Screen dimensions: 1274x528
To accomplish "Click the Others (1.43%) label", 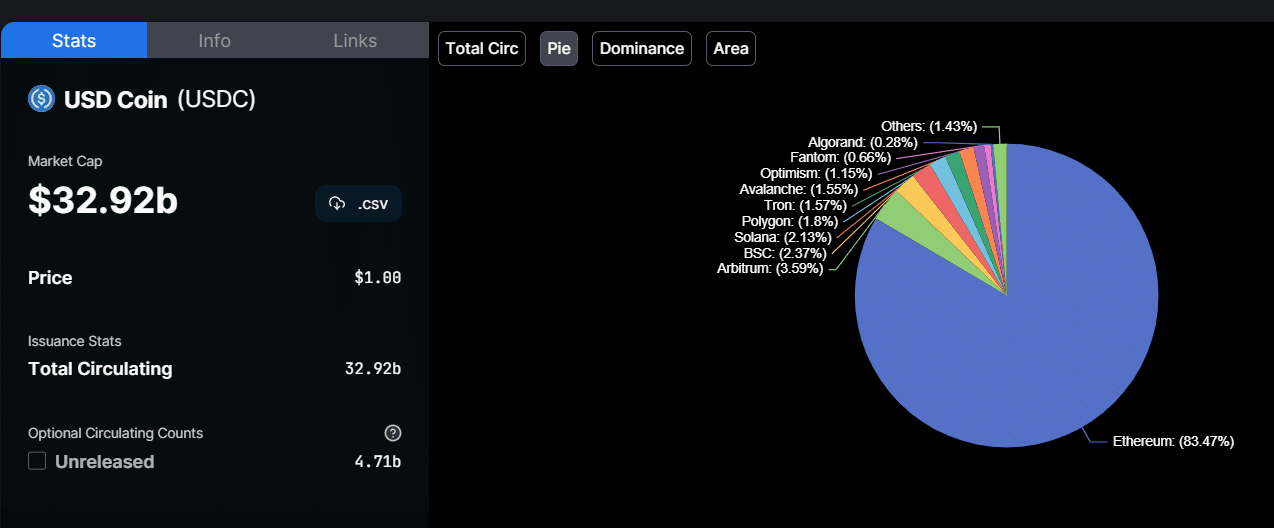I will [x=929, y=126].
